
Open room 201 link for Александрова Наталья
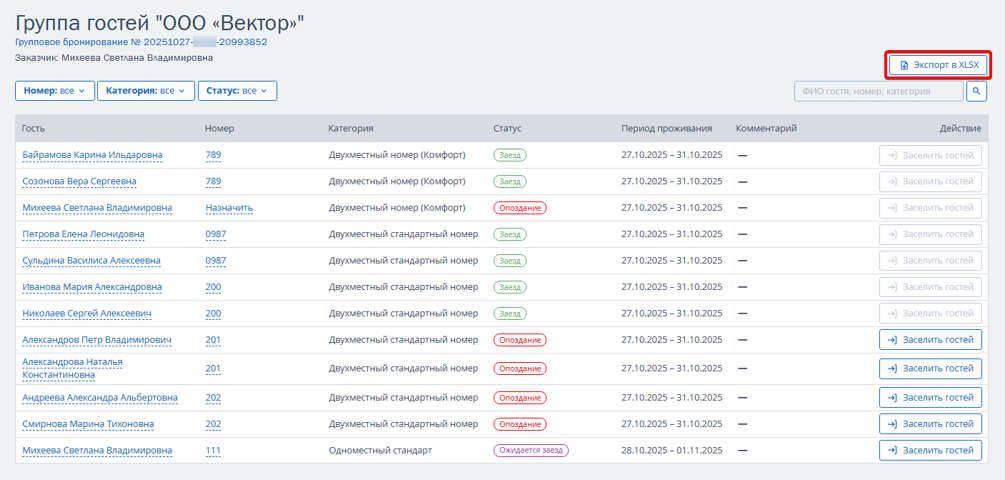pos(213,368)
